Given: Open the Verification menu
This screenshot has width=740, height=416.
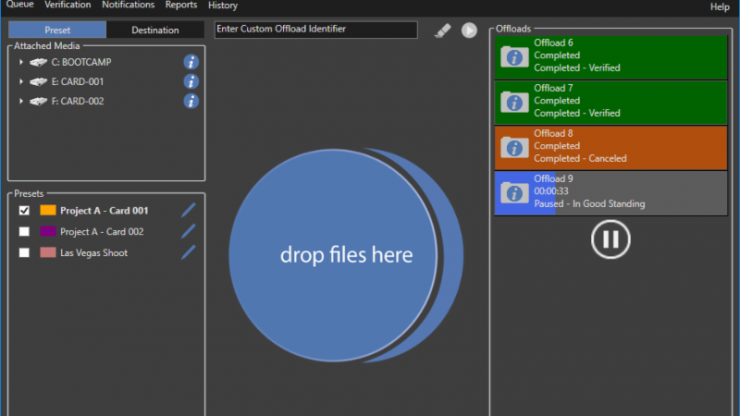Looking at the screenshot, I should [x=67, y=6].
